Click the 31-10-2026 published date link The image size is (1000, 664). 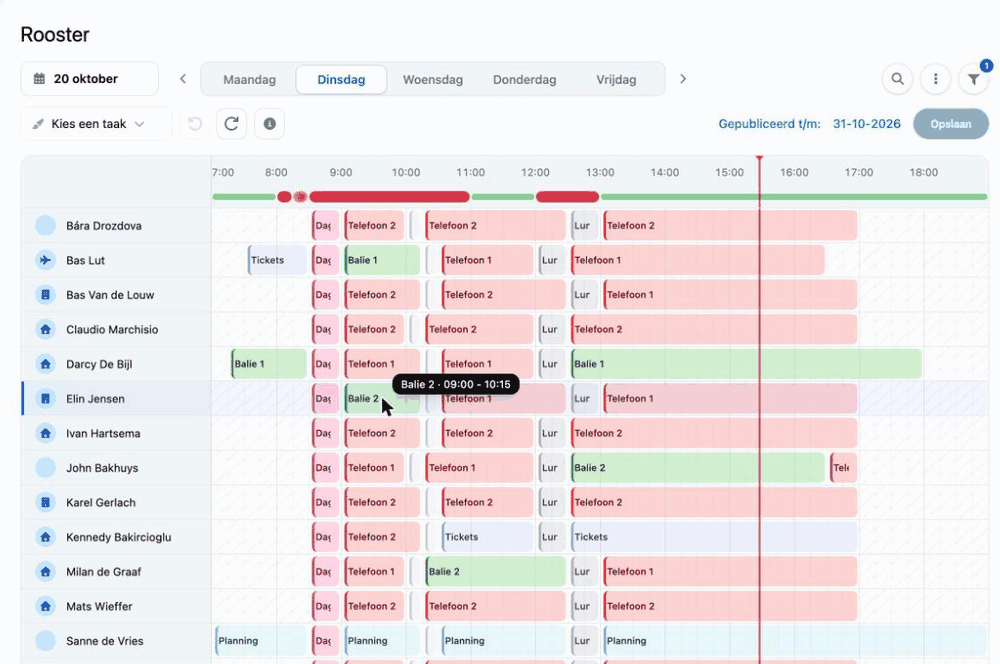point(867,124)
